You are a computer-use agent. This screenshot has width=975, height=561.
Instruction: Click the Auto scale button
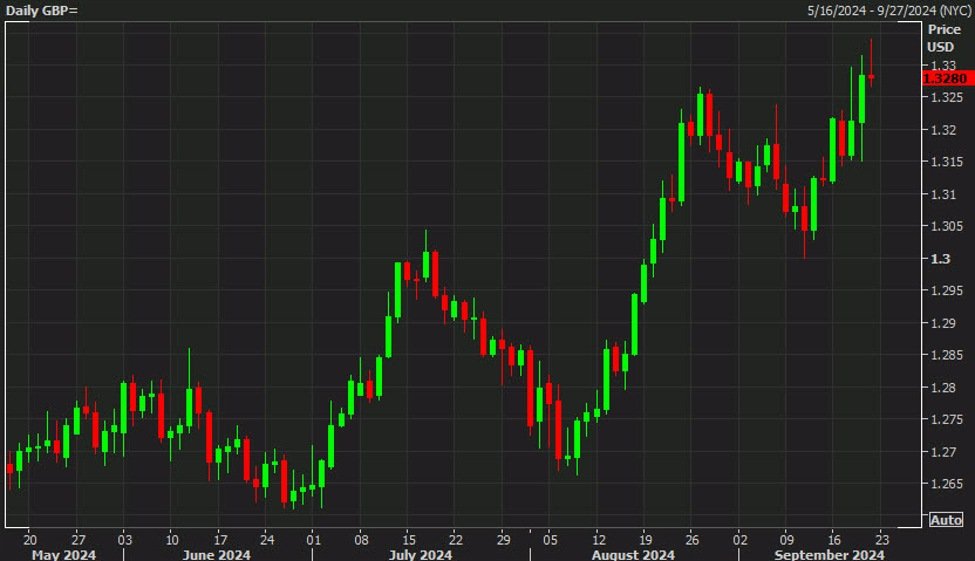pos(945,519)
